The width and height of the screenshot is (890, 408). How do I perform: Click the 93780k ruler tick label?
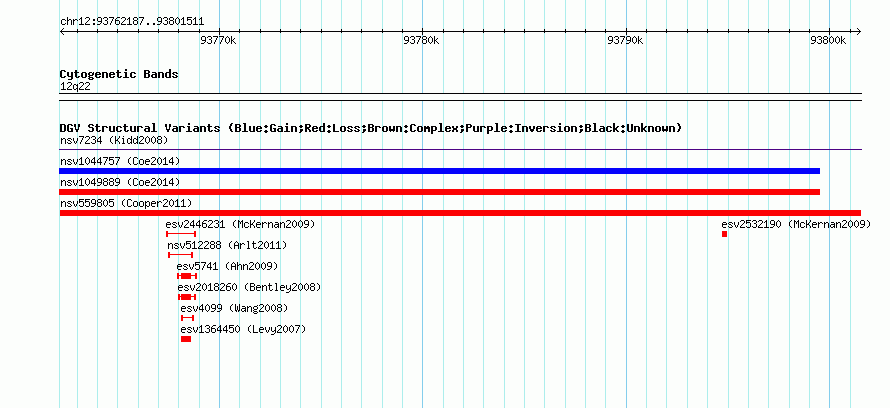click(422, 40)
